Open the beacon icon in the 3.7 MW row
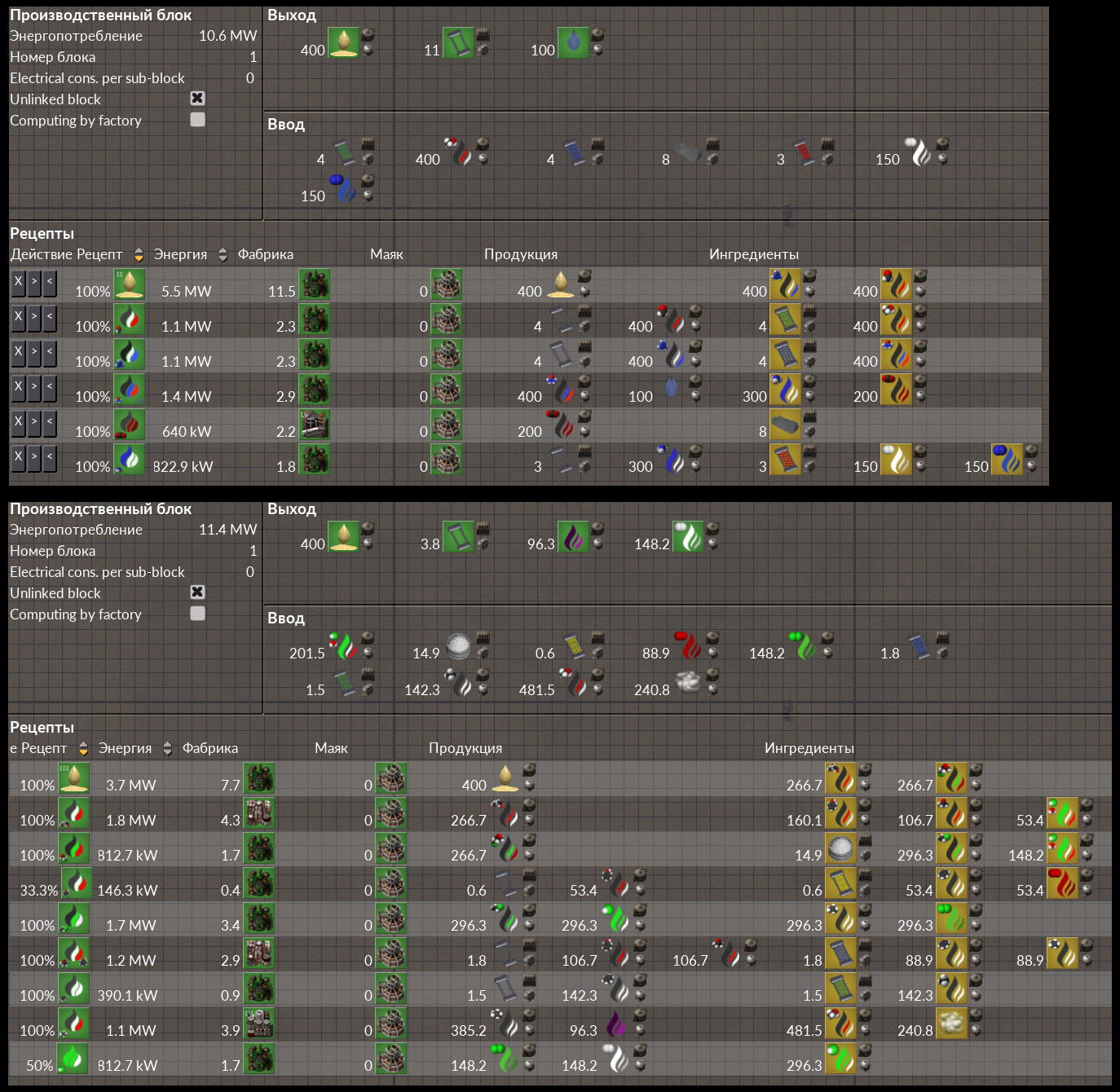The image size is (1120, 1092). 390,778
